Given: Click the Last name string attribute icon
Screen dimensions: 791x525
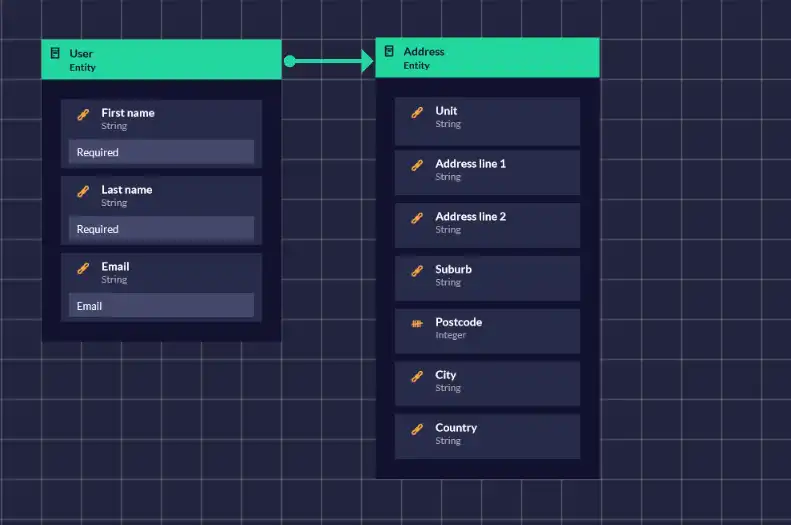Looking at the screenshot, I should (83, 191).
